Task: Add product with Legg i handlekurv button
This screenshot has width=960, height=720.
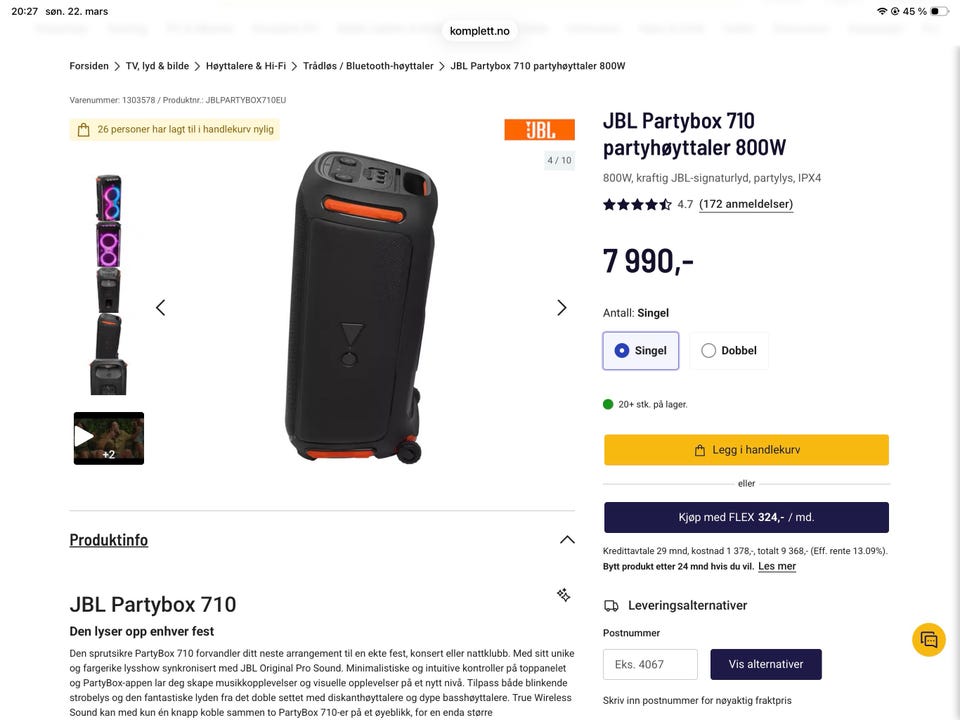Action: pyautogui.click(x=746, y=450)
